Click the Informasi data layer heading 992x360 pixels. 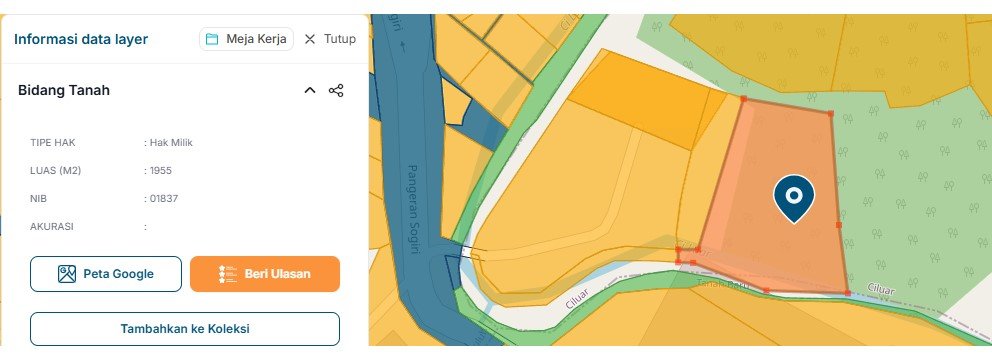coord(81,39)
